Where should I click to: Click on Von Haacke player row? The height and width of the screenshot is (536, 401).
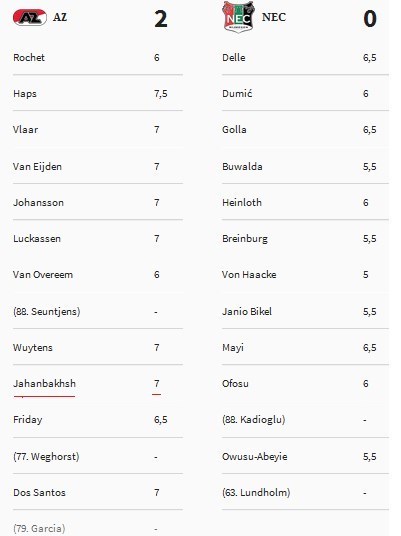pos(305,275)
